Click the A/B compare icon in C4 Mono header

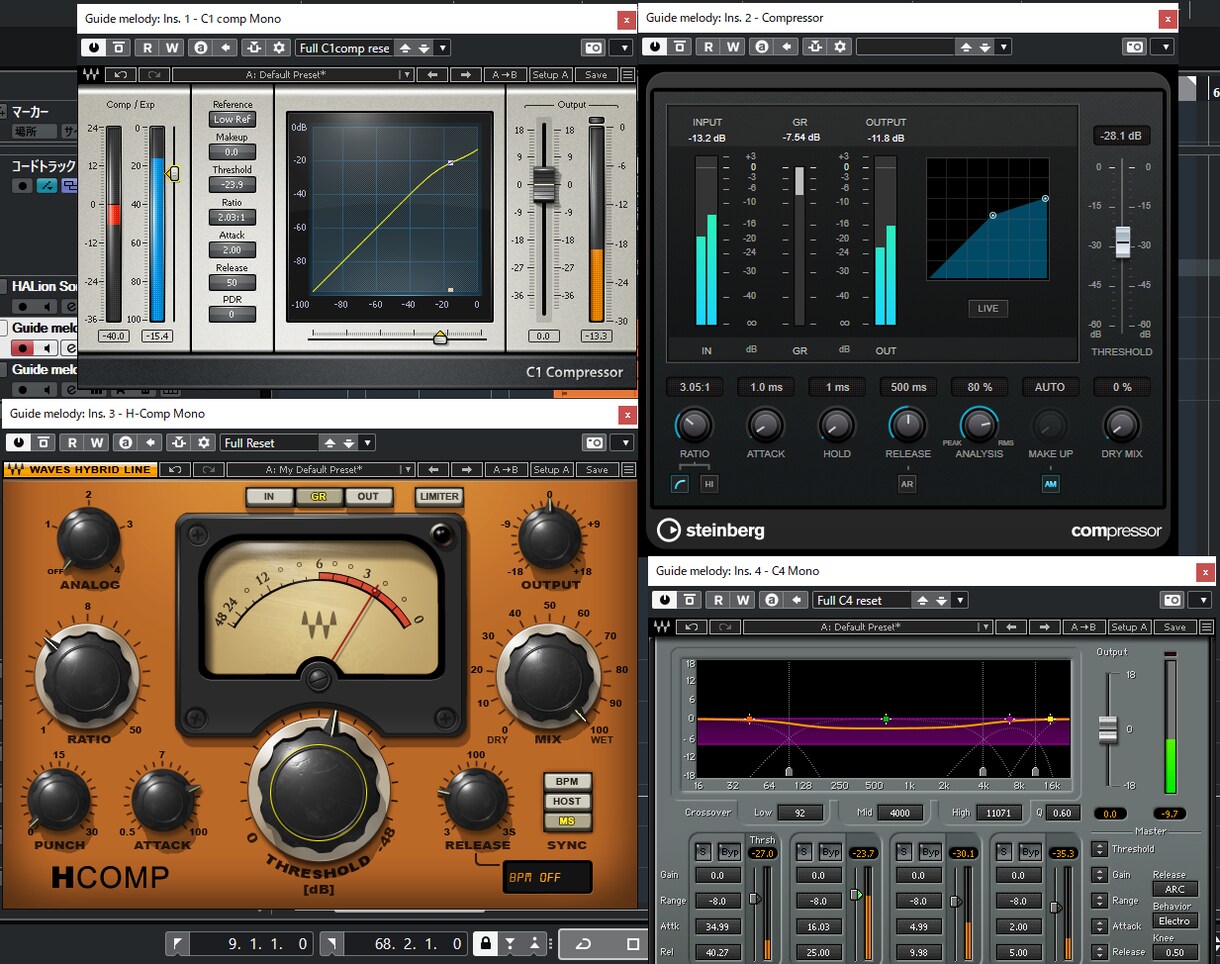pos(770,600)
